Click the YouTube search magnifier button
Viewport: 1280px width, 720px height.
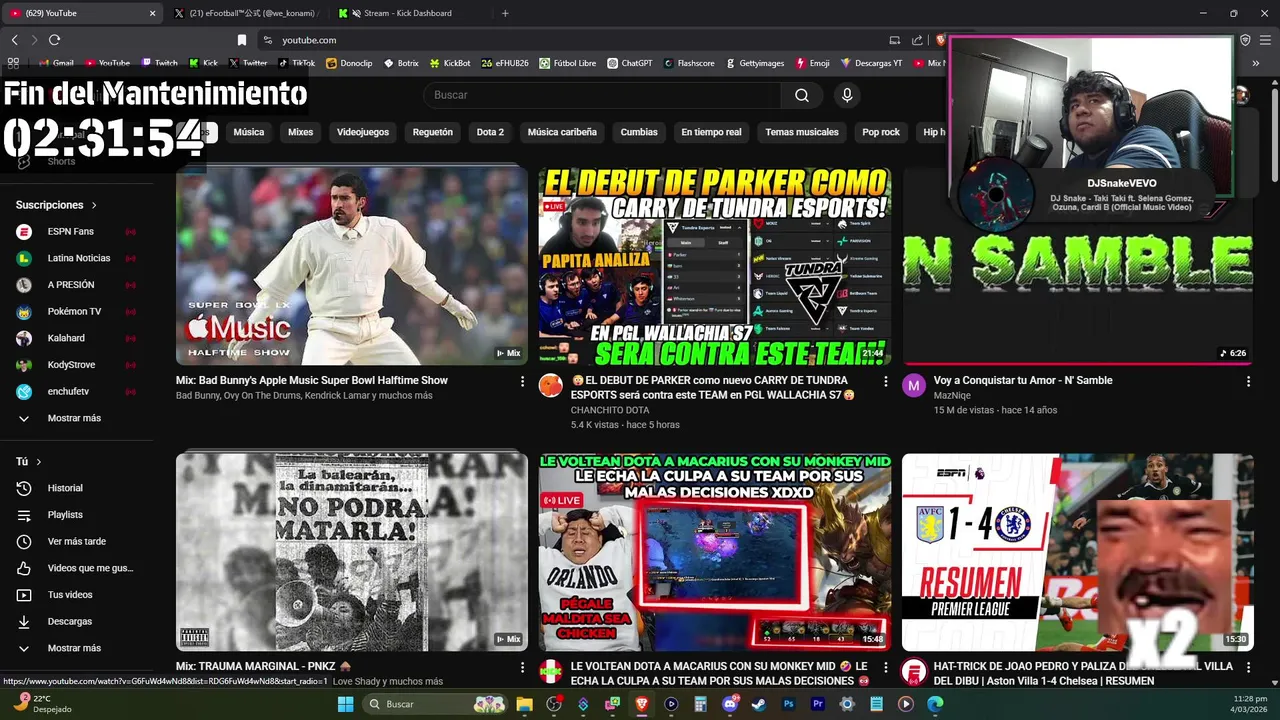[802, 95]
